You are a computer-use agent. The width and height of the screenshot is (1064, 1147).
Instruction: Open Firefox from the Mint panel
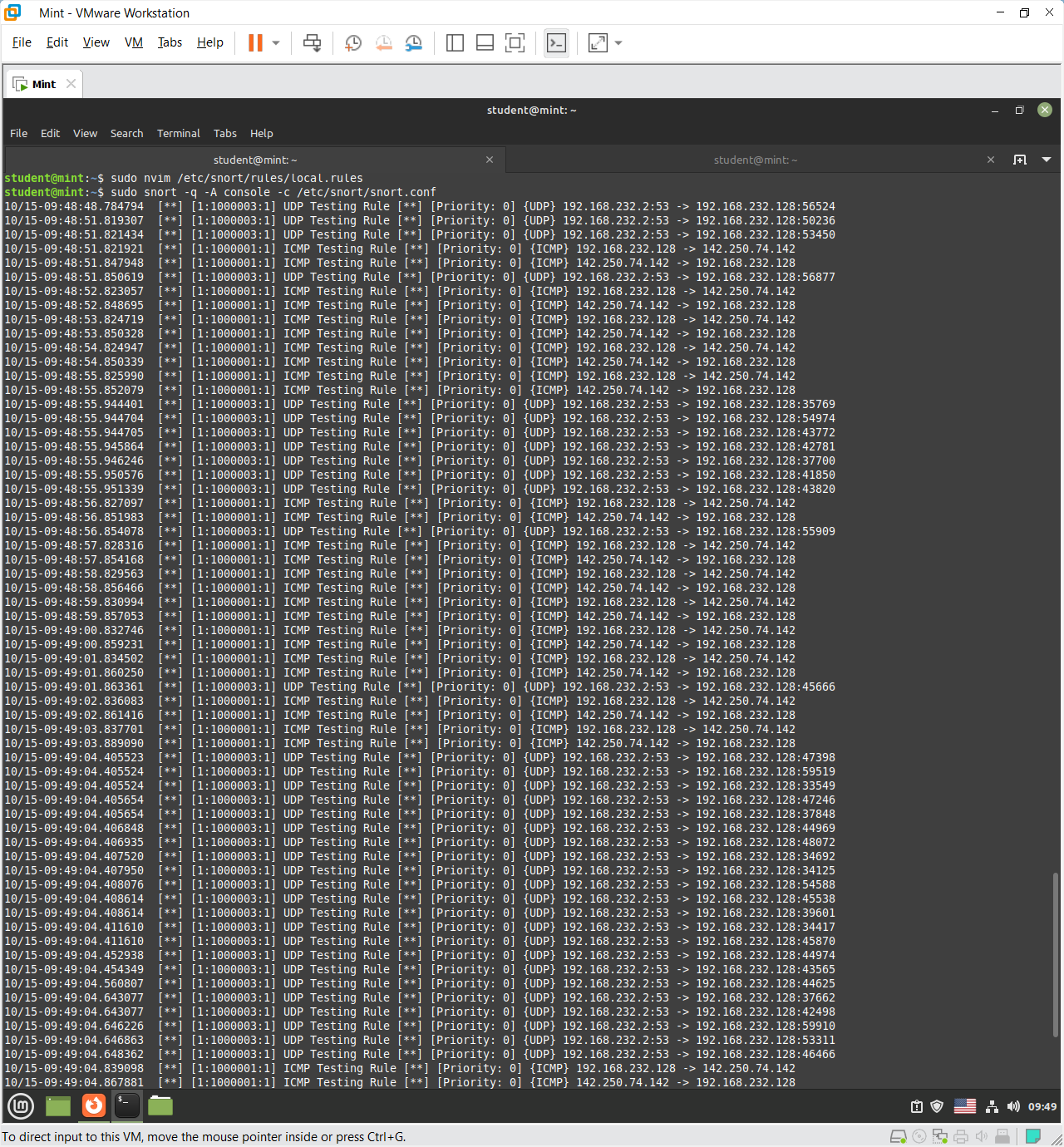tap(94, 1105)
